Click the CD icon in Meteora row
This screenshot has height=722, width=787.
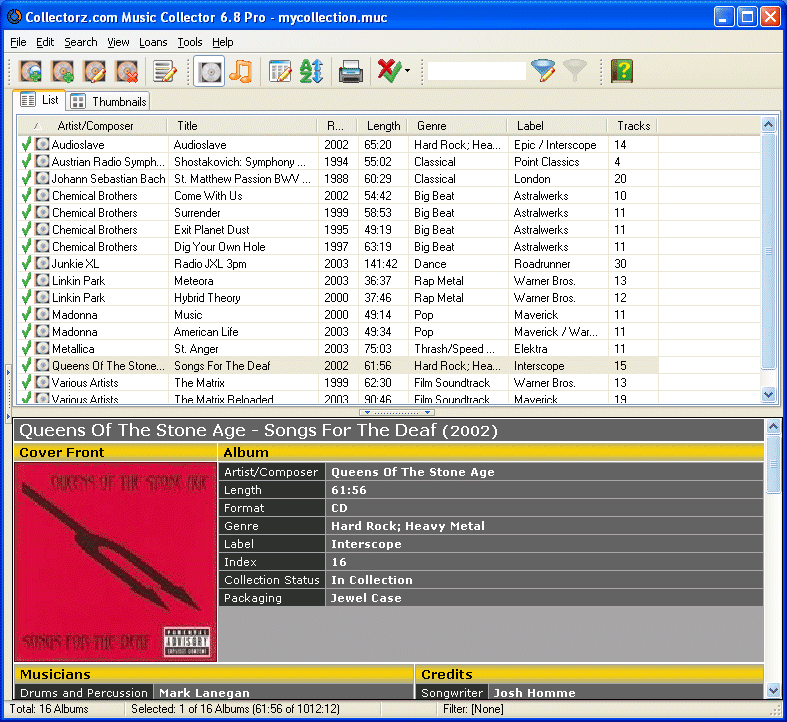[42, 281]
